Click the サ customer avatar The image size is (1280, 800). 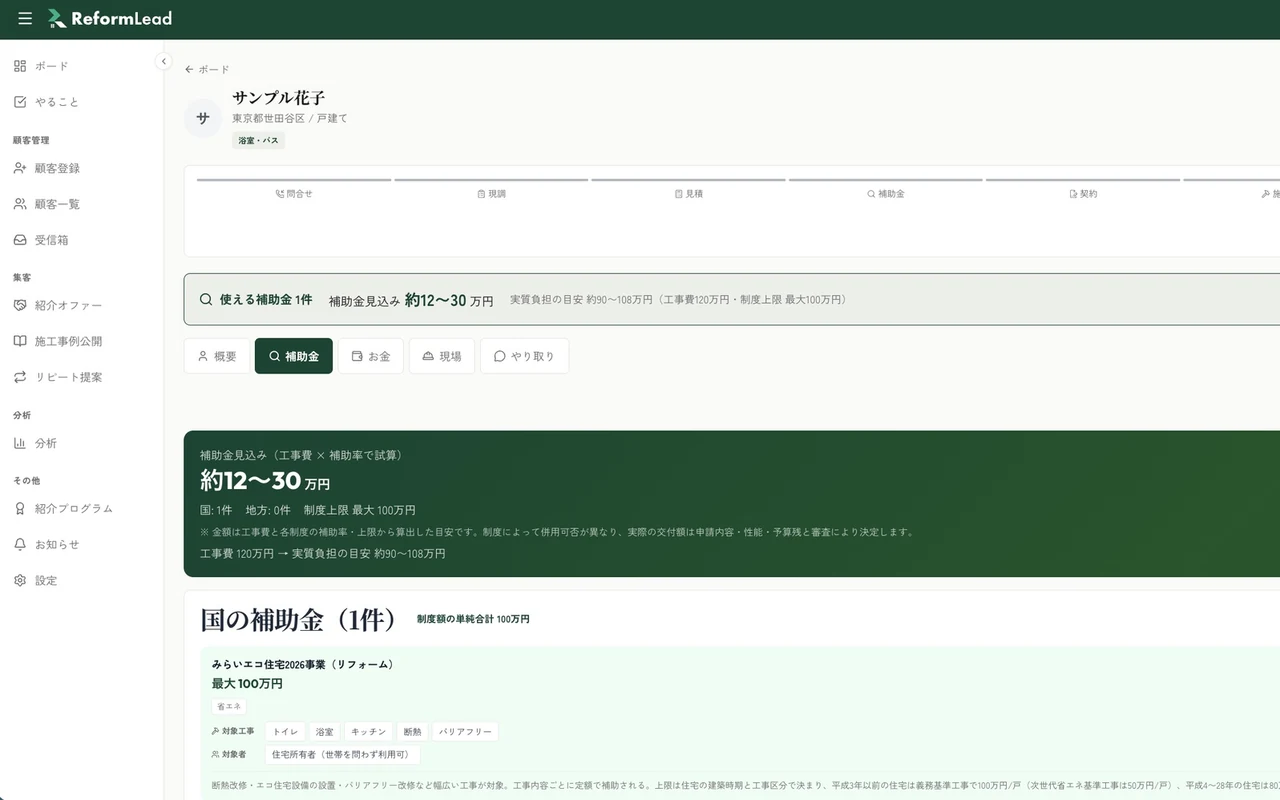pos(203,118)
